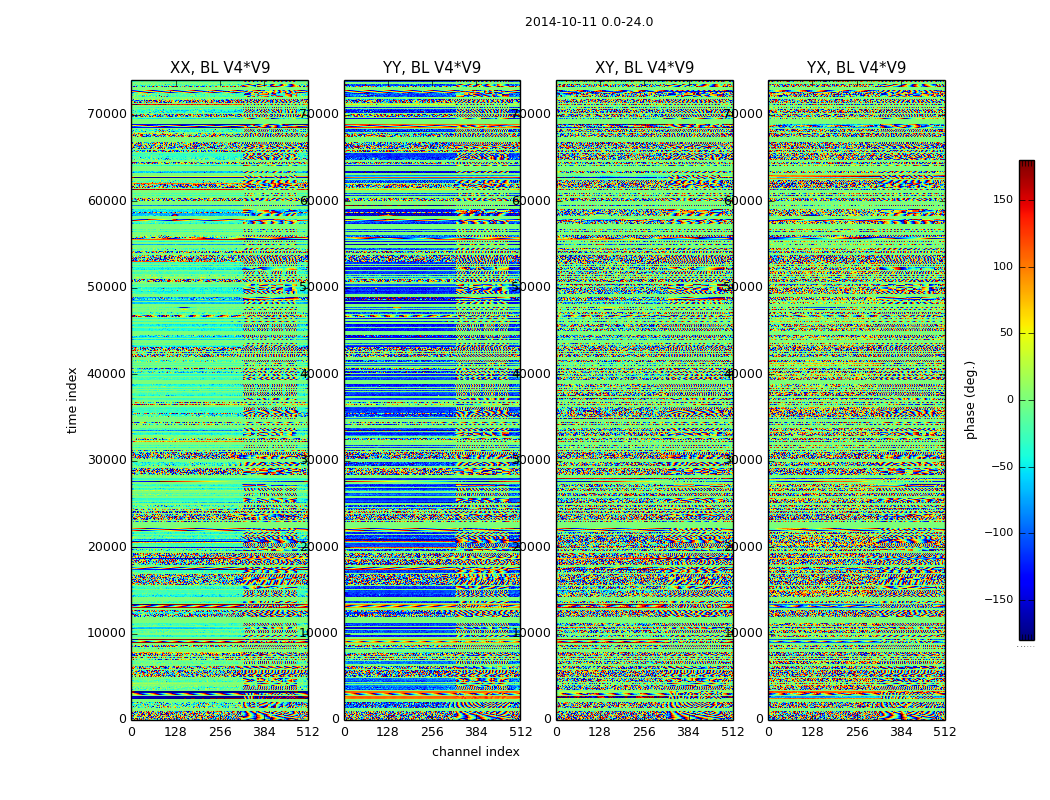Screen dimensions: 1050x800
Task: Click the colorbar tick label '−100'
Action: [x=996, y=533]
